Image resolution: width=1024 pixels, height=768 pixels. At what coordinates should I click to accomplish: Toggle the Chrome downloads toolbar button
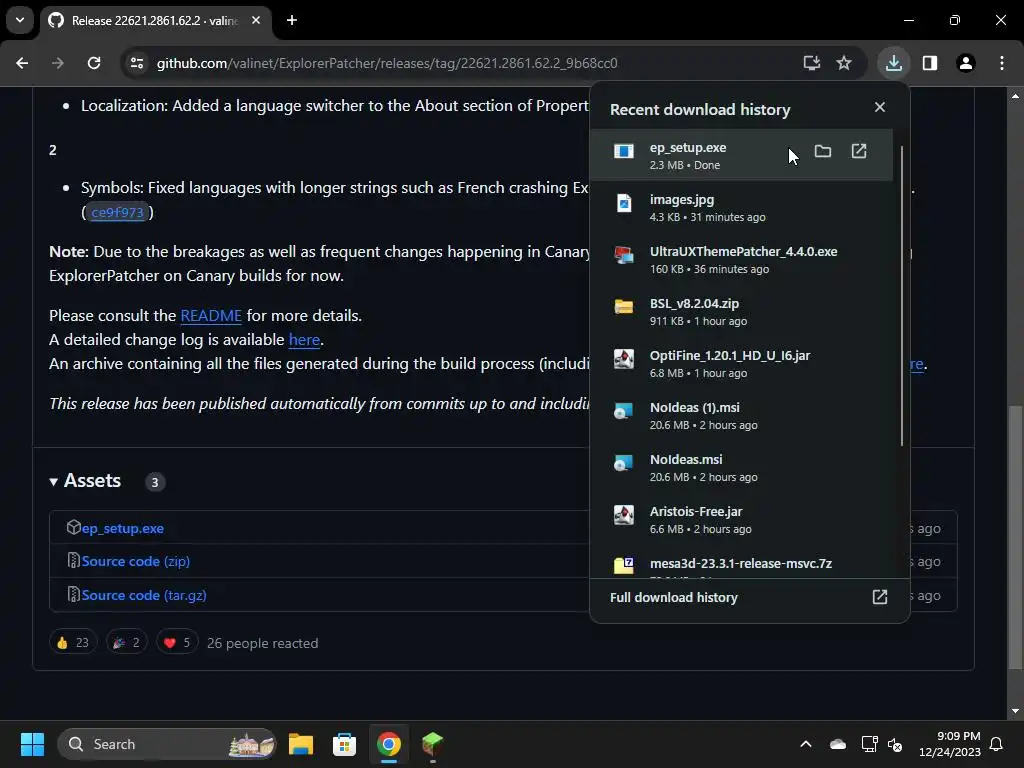pos(893,63)
